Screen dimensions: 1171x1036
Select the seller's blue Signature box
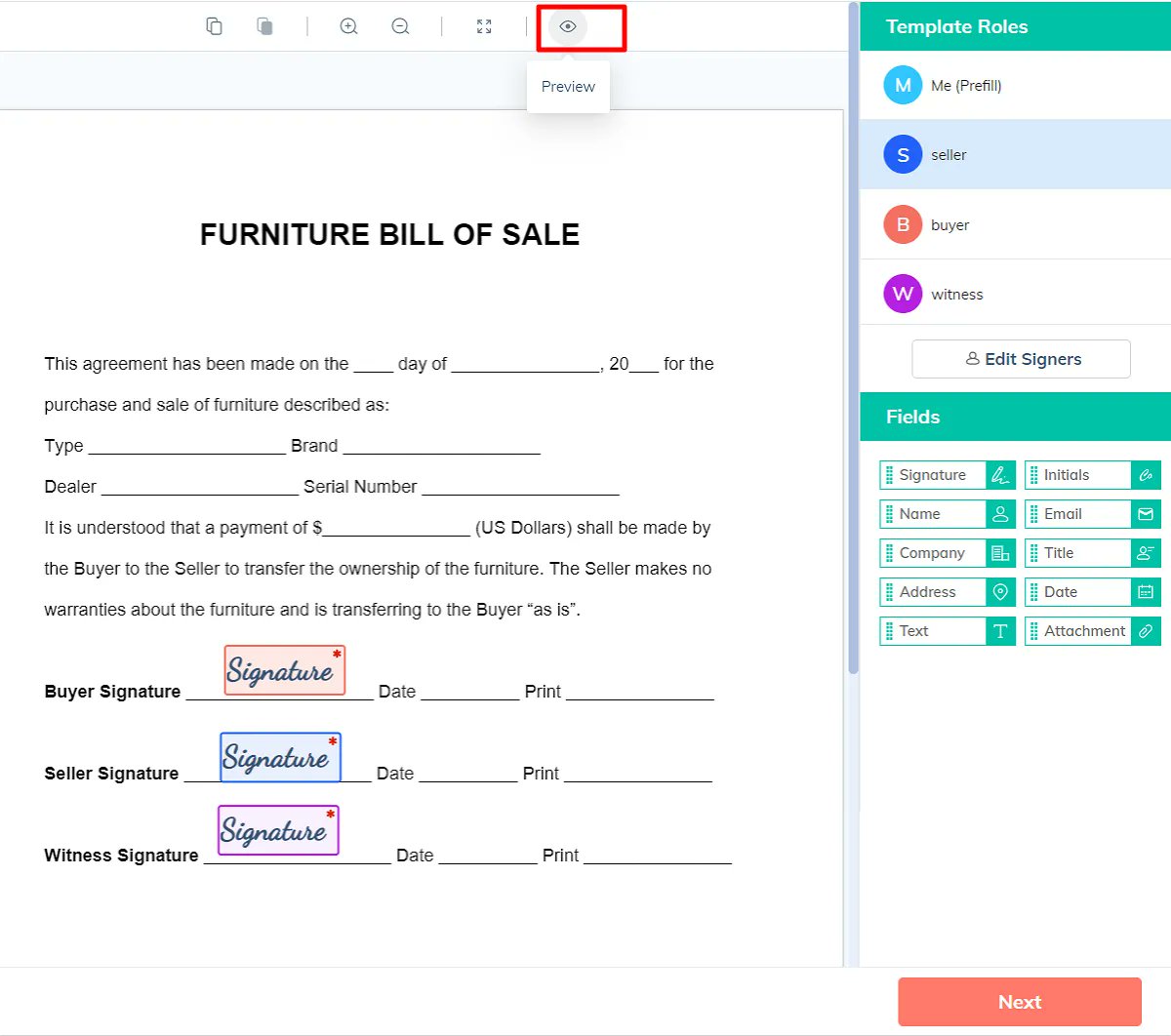click(280, 757)
